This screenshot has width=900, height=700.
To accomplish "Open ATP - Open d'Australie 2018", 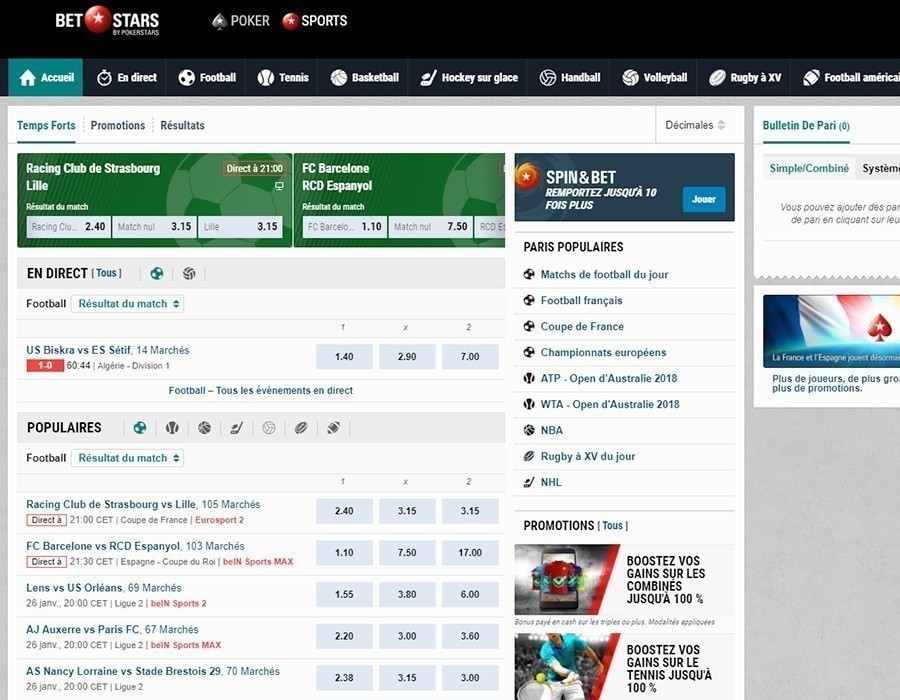I will pos(609,378).
